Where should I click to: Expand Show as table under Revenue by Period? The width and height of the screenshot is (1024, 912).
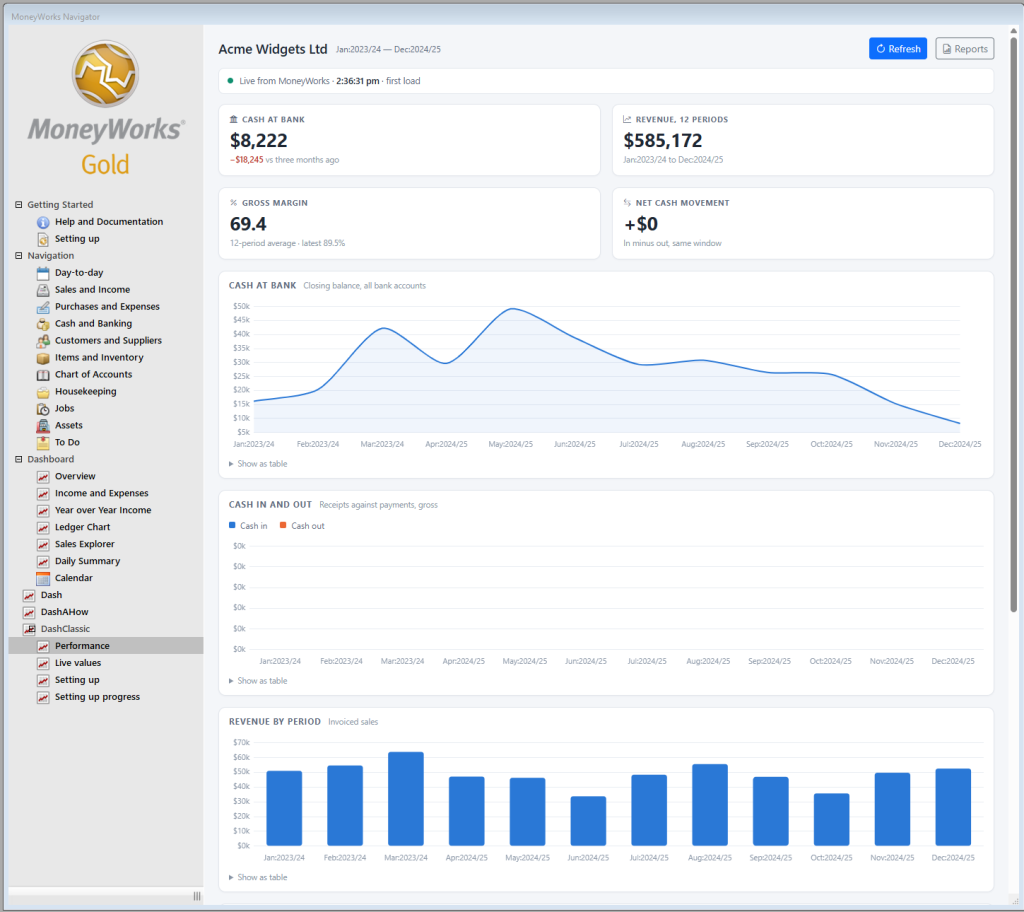coord(258,877)
